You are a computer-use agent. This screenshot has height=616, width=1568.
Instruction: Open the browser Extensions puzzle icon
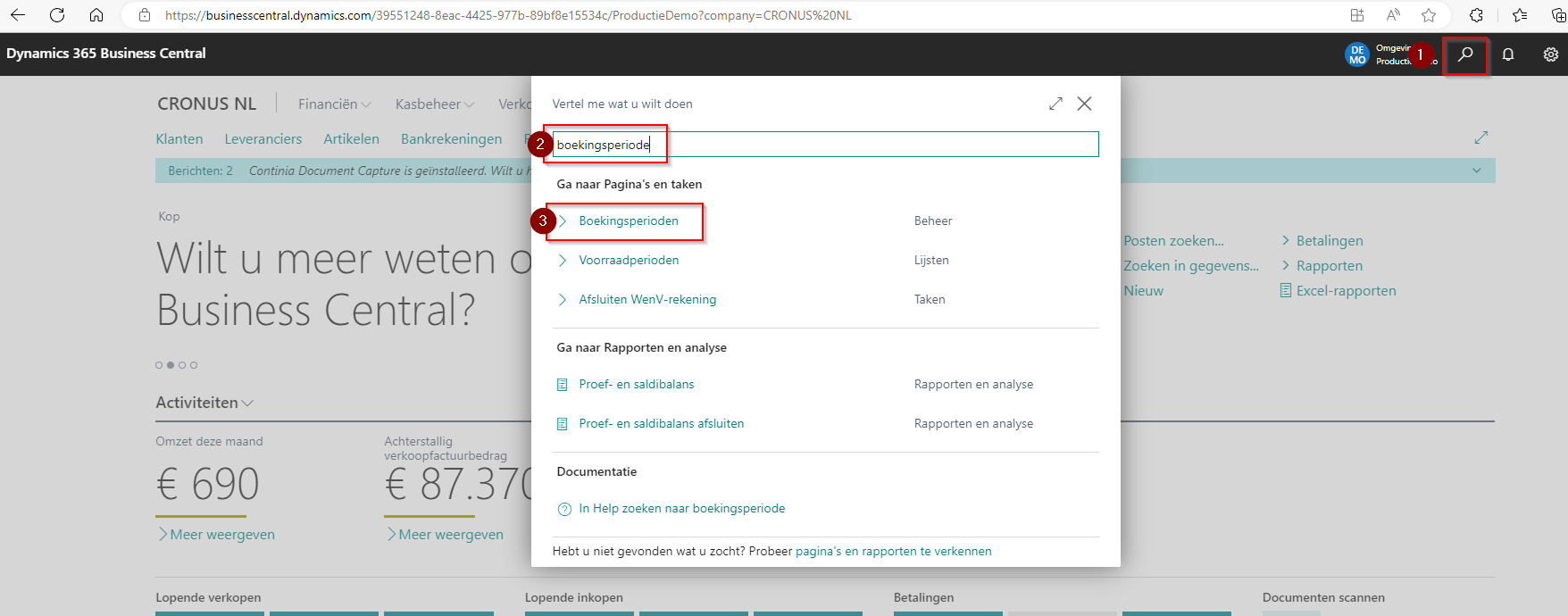[1477, 15]
